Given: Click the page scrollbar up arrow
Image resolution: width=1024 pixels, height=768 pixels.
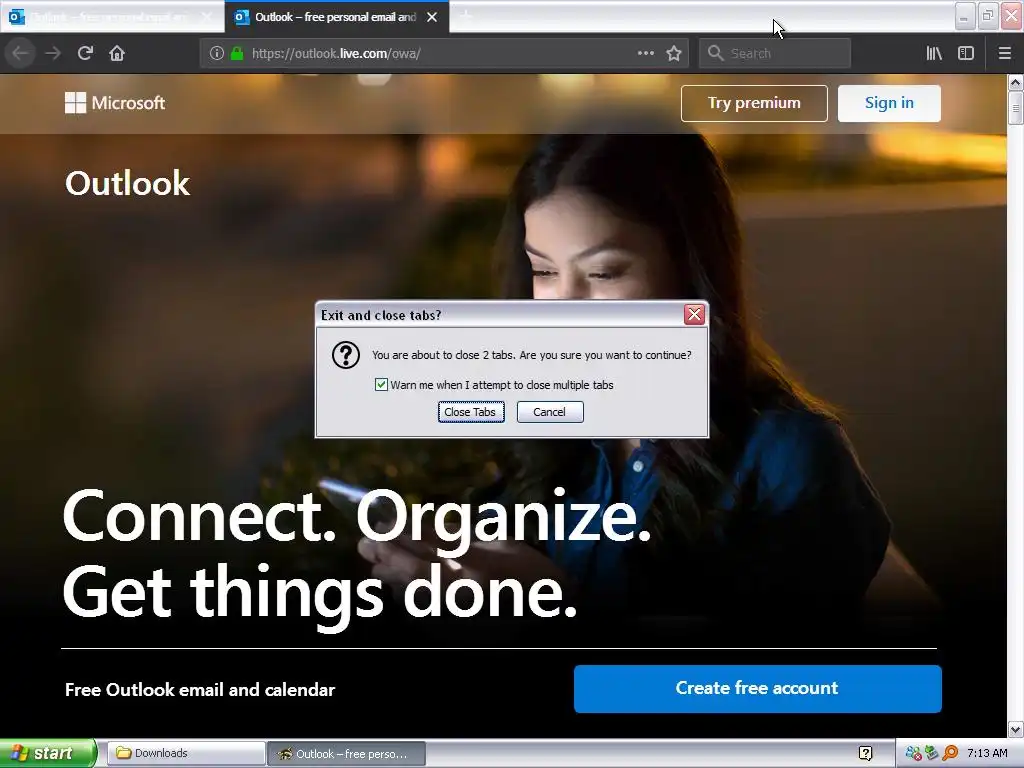Looking at the screenshot, I should pyautogui.click(x=1016, y=82).
